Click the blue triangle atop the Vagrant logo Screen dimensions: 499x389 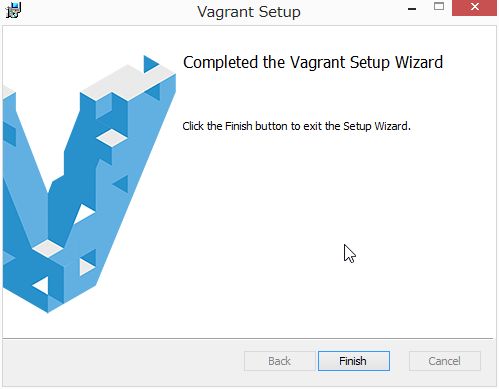coord(150,64)
